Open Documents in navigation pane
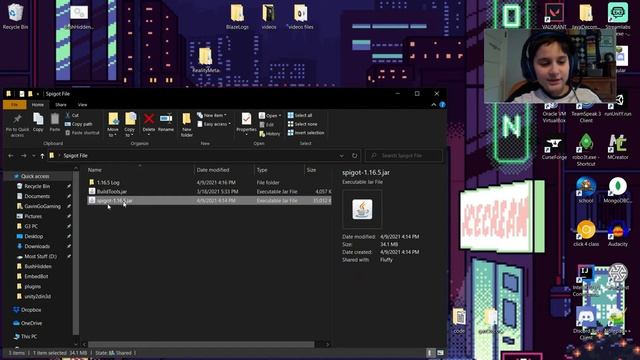640x360 pixels. pyautogui.click(x=37, y=196)
